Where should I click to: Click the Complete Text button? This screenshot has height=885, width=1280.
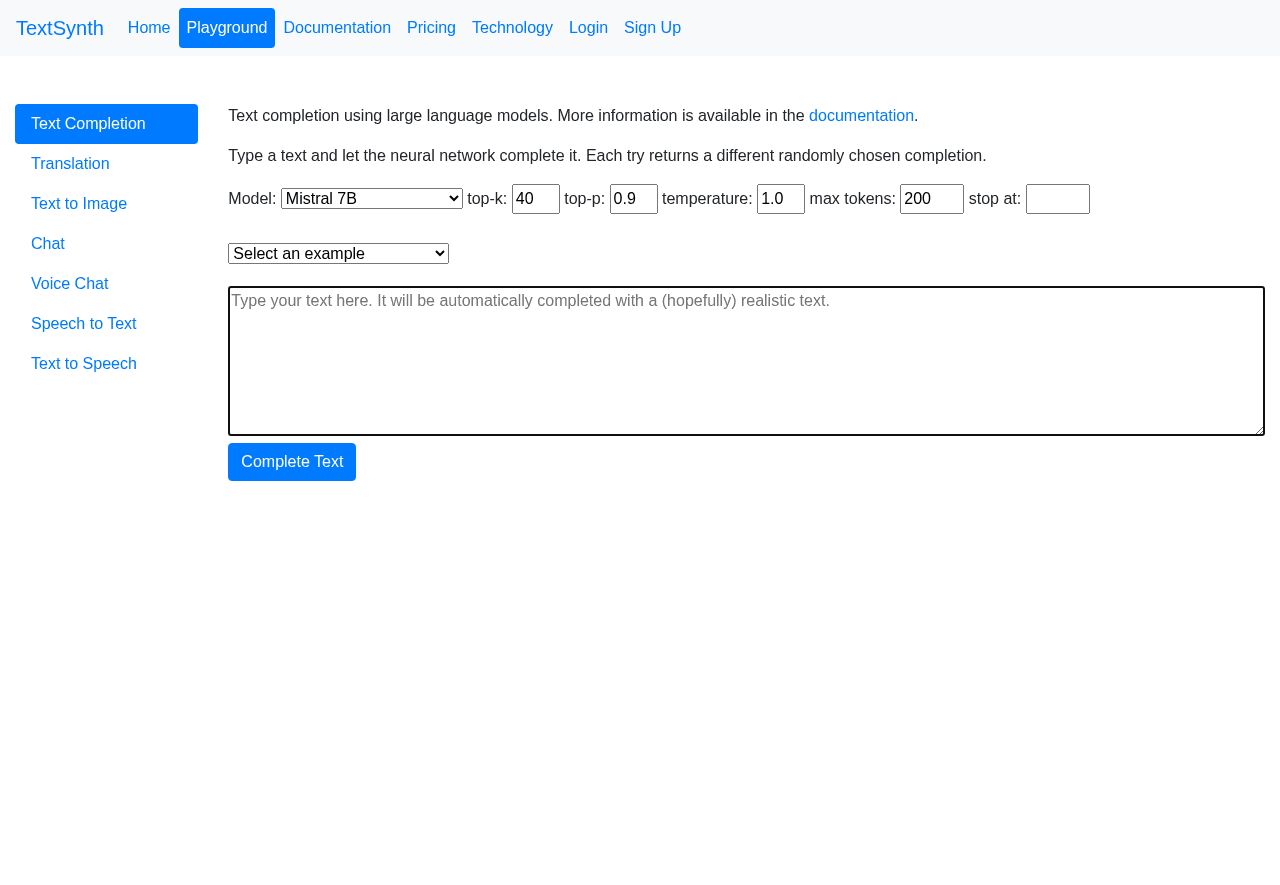(x=292, y=459)
